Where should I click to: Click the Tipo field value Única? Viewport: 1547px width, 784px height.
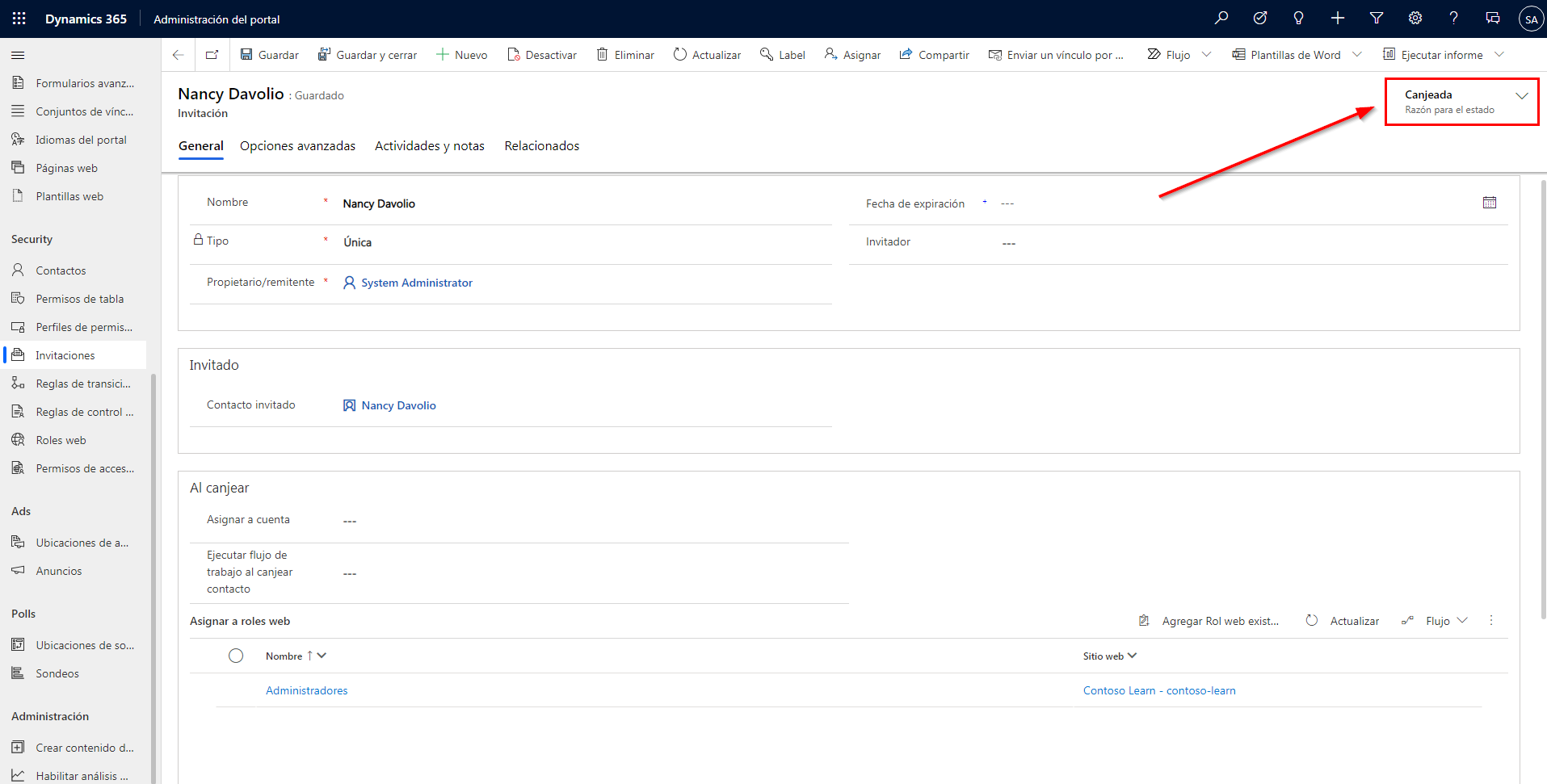[x=357, y=242]
